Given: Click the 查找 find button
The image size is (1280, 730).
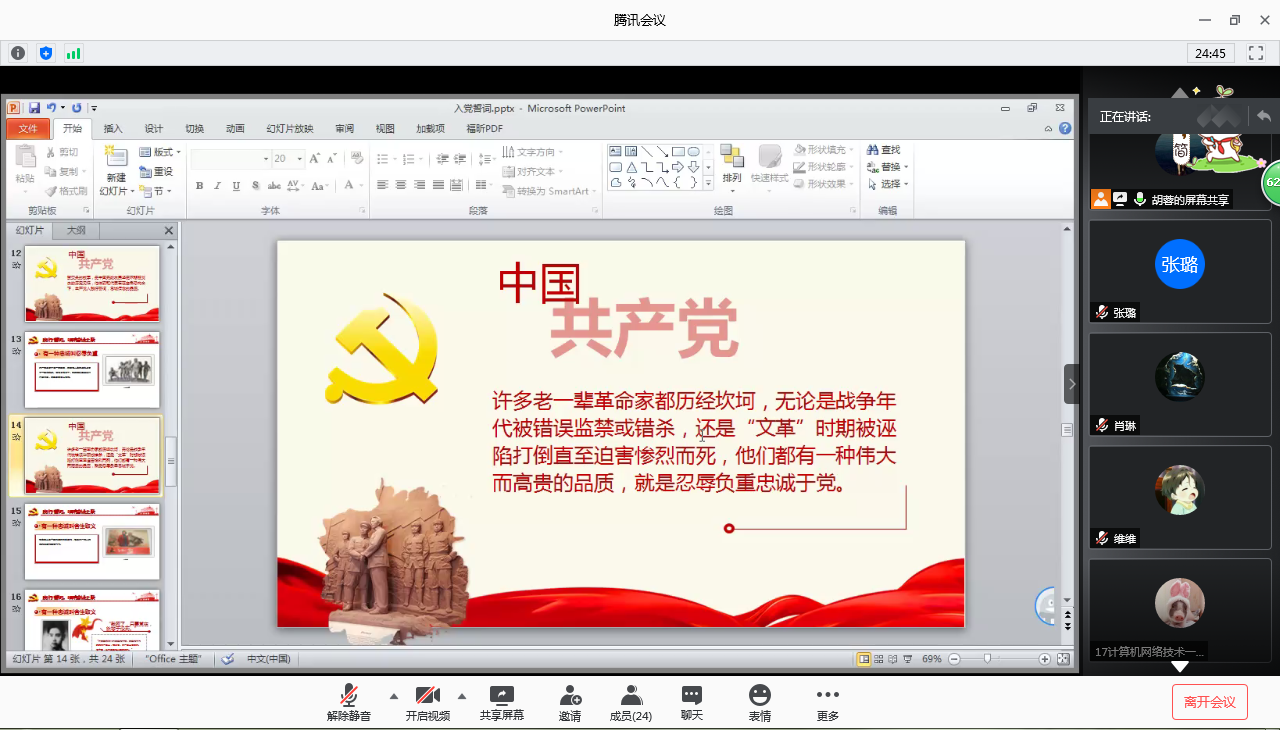Looking at the screenshot, I should pos(884,150).
